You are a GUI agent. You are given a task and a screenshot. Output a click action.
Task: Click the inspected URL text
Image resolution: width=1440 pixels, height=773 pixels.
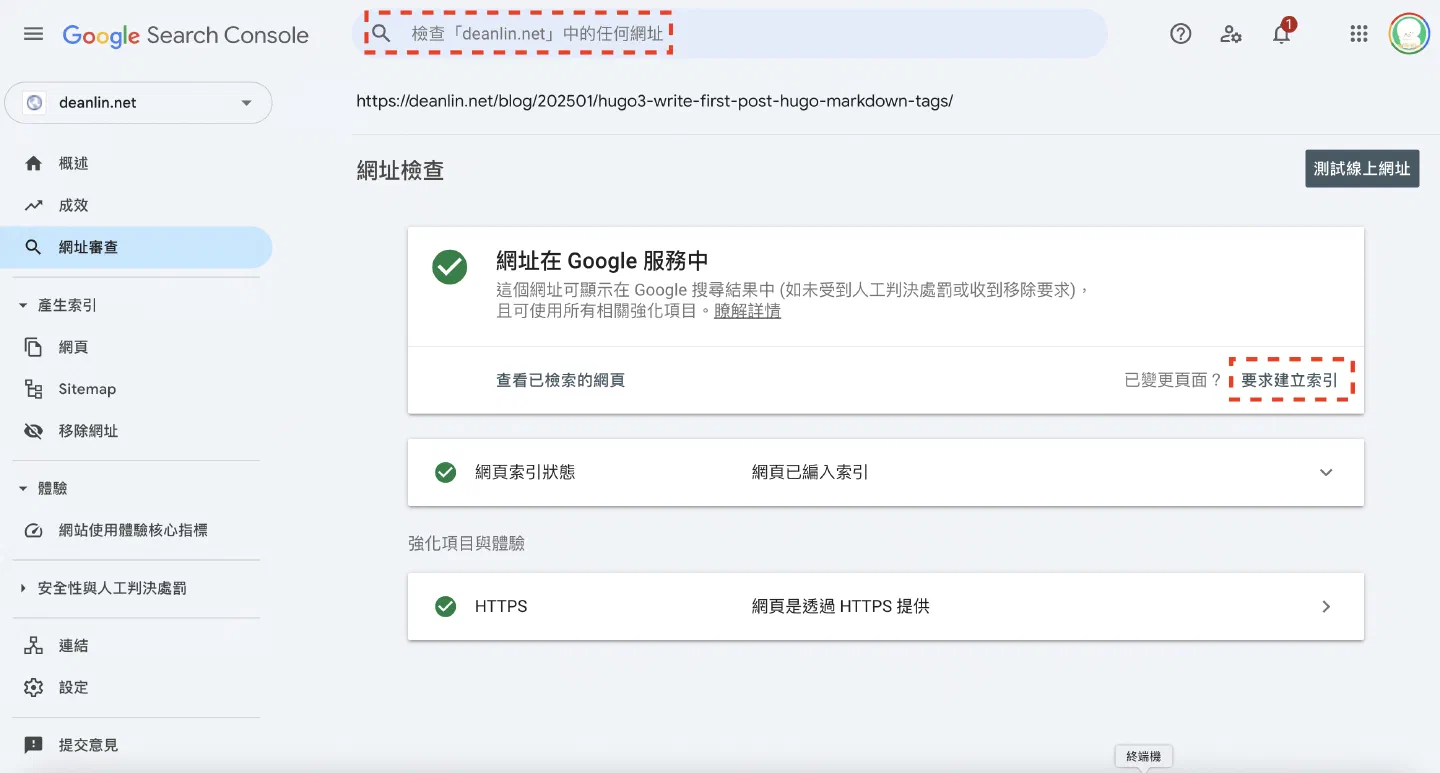(x=655, y=101)
